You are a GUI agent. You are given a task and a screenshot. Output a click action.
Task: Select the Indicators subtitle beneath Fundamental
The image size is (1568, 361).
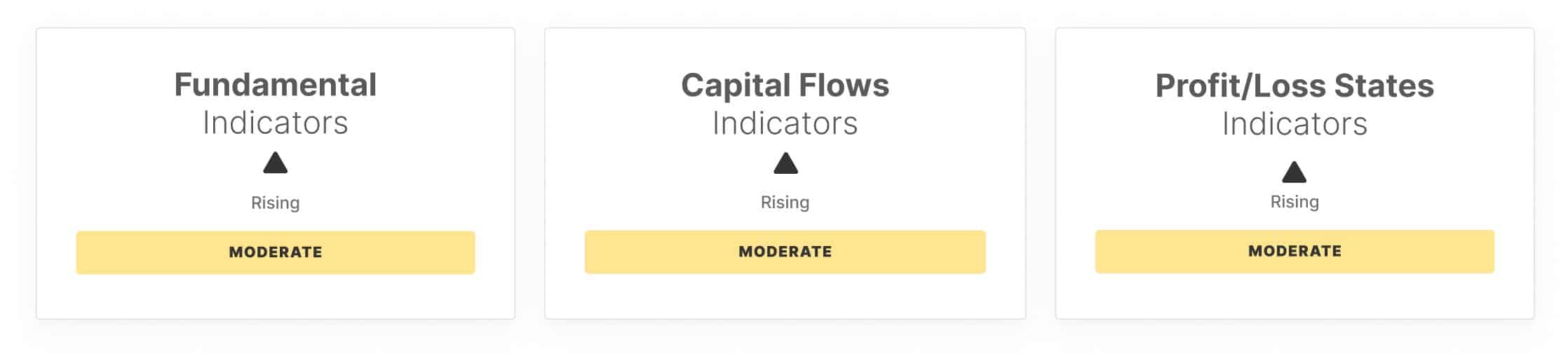coord(276,123)
